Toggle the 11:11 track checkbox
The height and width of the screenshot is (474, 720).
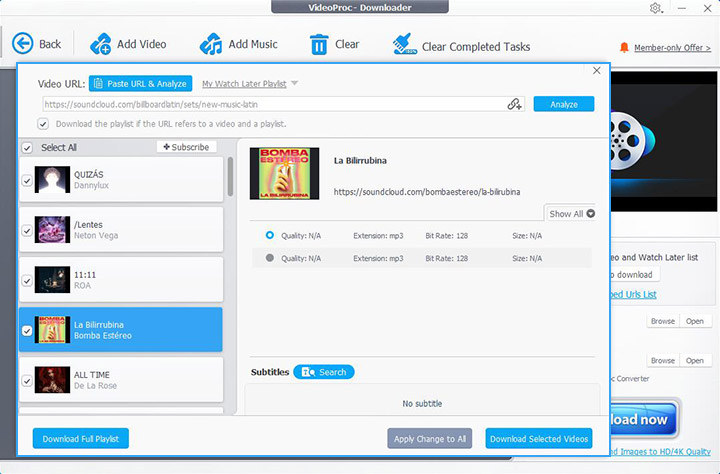coord(27,281)
